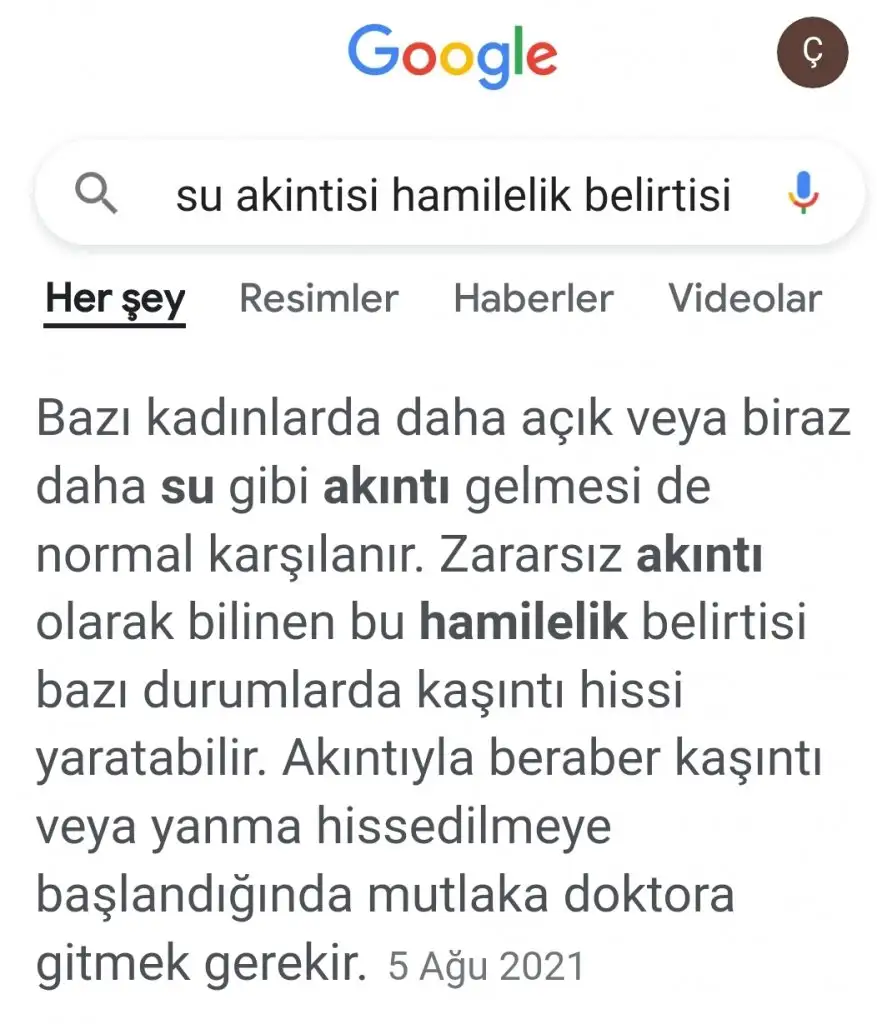Image resolution: width=877 pixels, height=1024 pixels.
Task: Focus the search box containing 'su akintisi'
Action: tap(450, 193)
